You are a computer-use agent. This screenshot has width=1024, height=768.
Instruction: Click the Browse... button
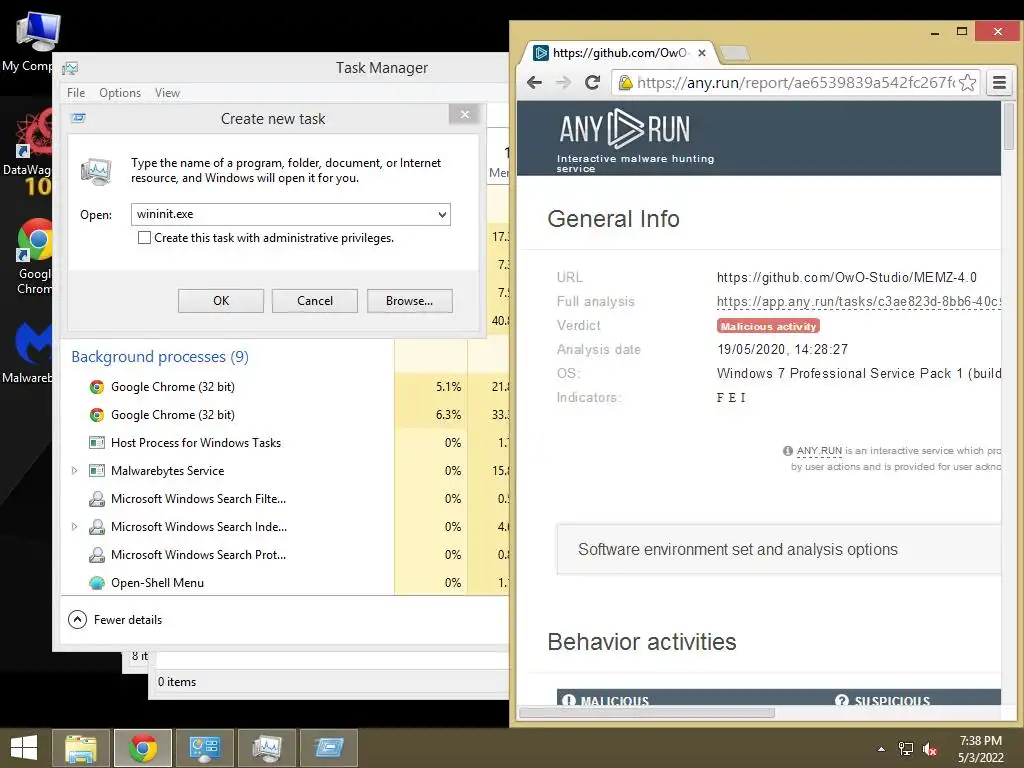(409, 300)
